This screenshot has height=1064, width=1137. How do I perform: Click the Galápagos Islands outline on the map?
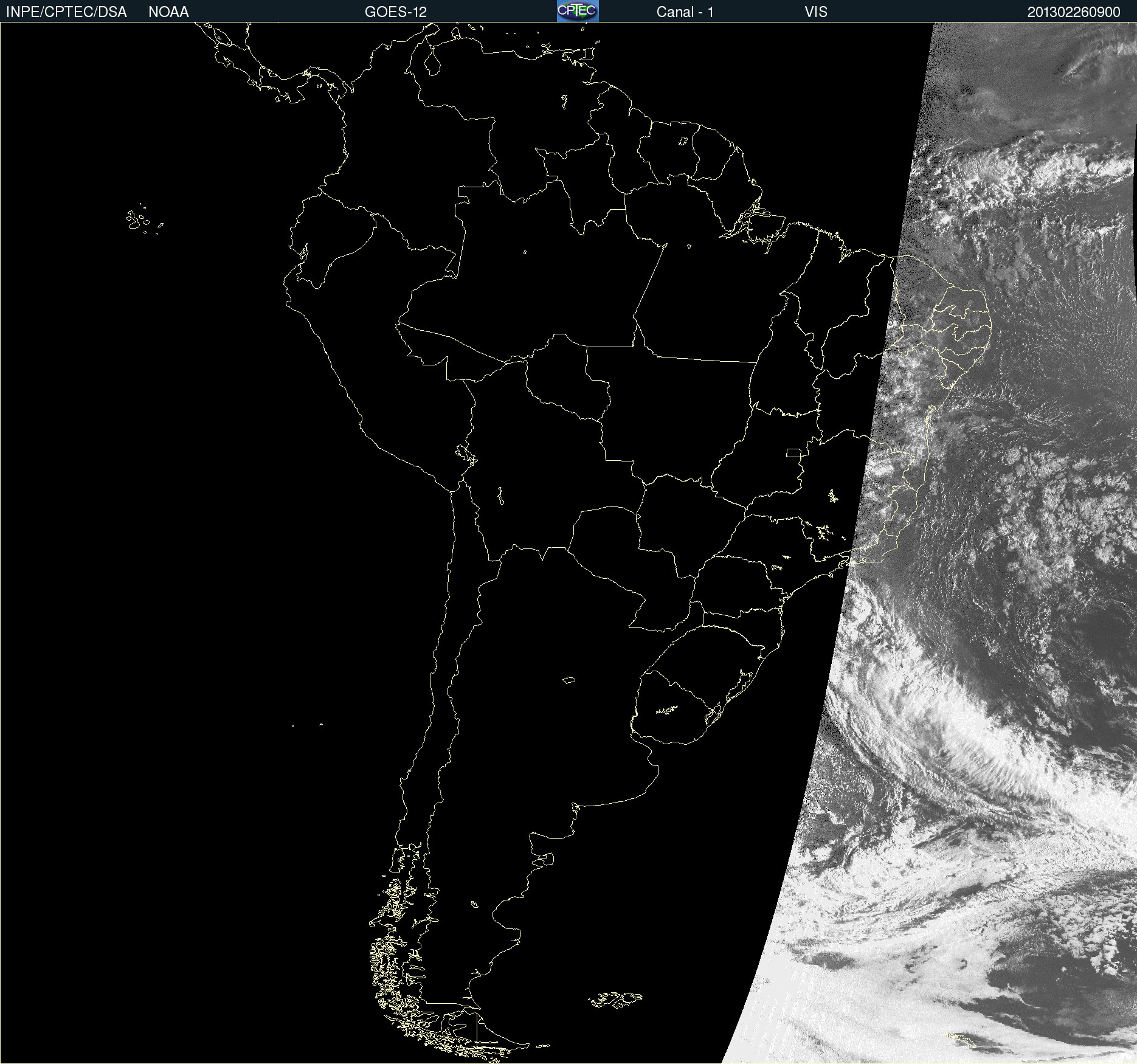[x=144, y=219]
